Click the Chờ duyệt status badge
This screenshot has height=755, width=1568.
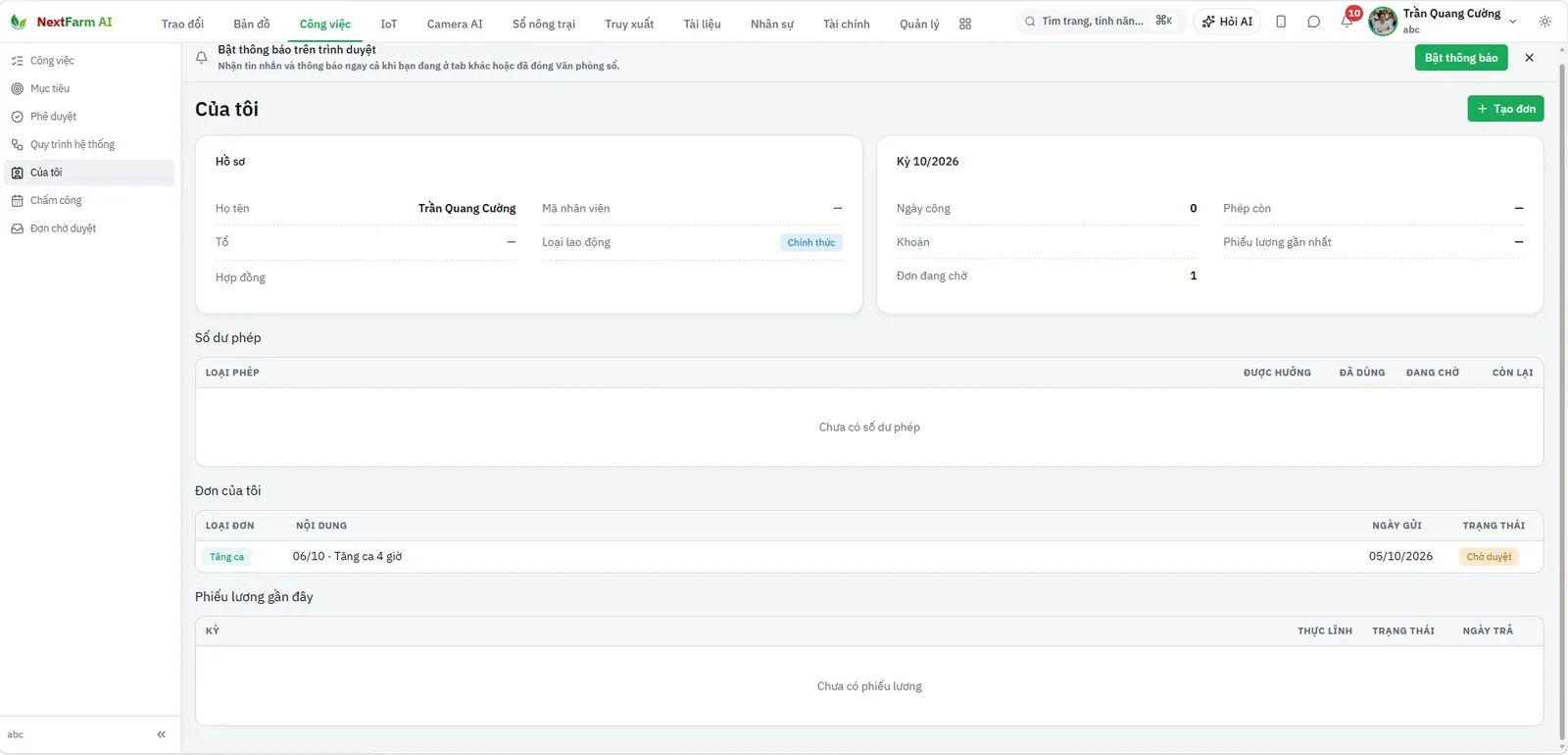[x=1489, y=557]
